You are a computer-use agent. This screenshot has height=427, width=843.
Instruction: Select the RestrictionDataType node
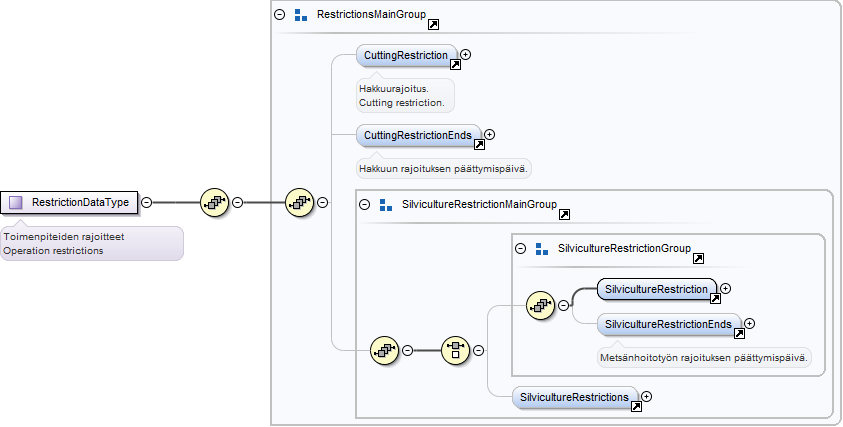[68, 203]
